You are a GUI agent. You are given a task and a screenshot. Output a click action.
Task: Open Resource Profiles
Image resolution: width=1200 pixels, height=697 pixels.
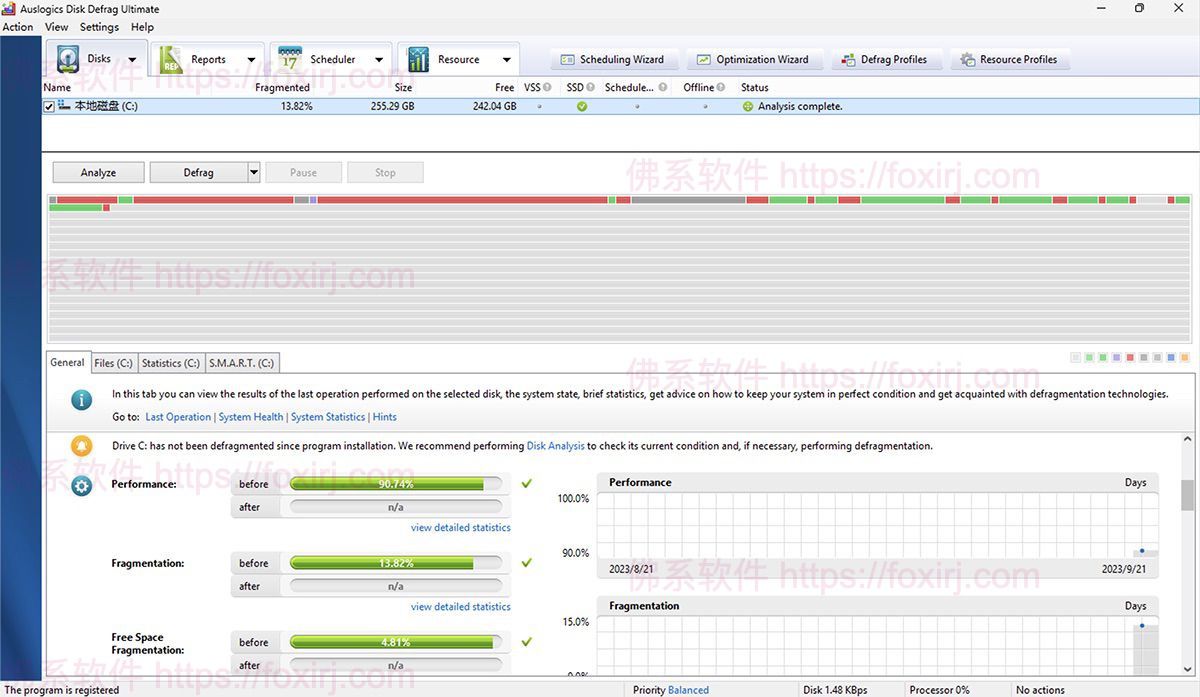click(x=1010, y=59)
